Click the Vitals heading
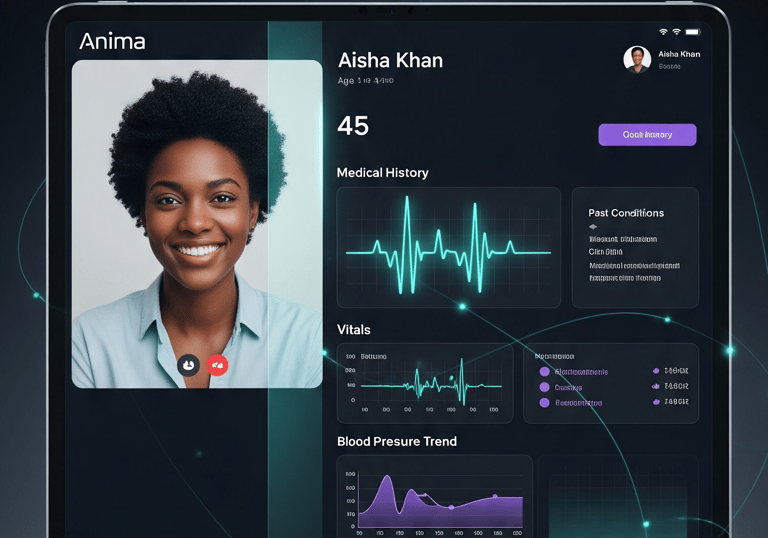This screenshot has width=768, height=538. [354, 330]
